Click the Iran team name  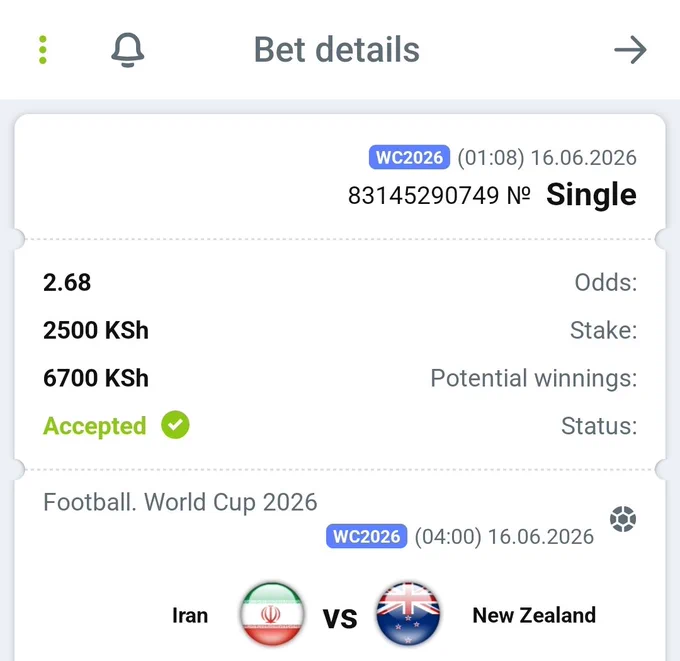(190, 615)
